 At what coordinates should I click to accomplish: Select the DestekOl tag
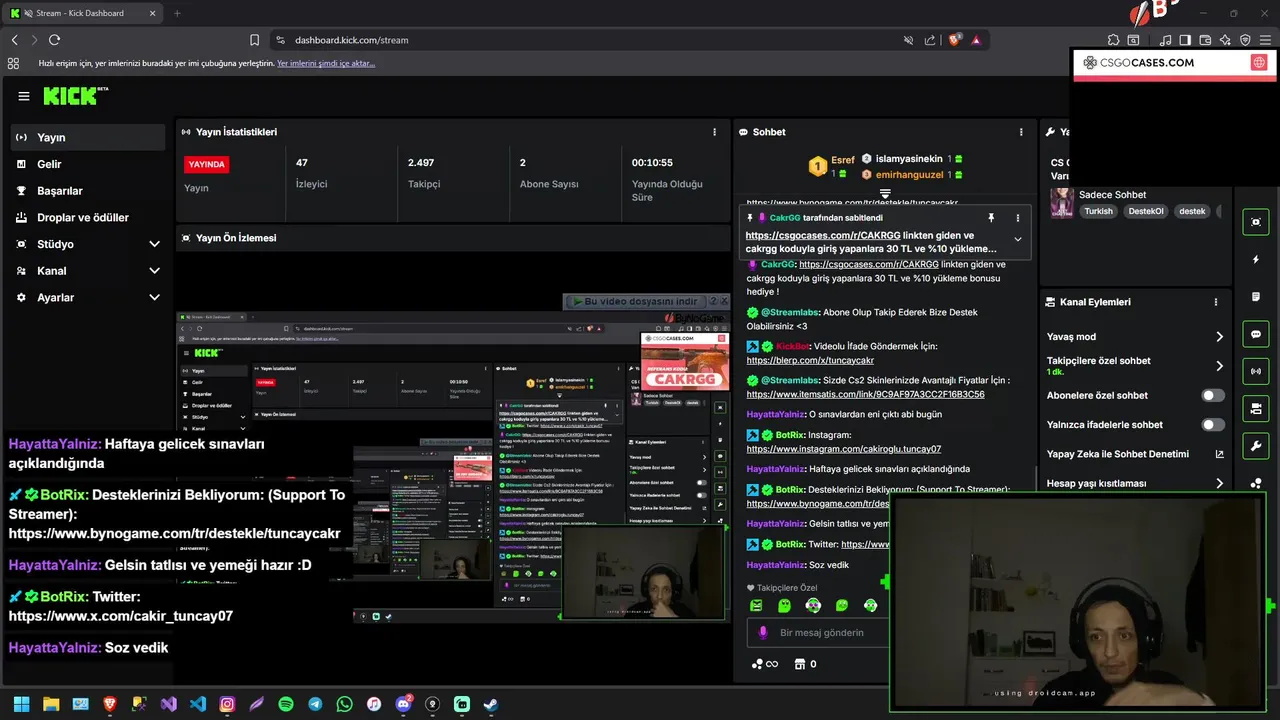click(x=1146, y=211)
